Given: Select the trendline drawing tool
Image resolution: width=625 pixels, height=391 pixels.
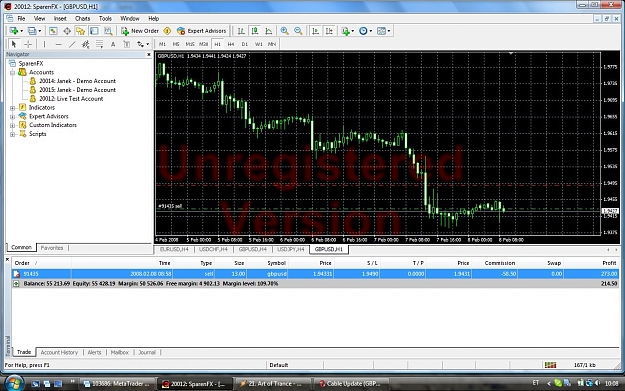Looking at the screenshot, I should pyautogui.click(x=72, y=44).
